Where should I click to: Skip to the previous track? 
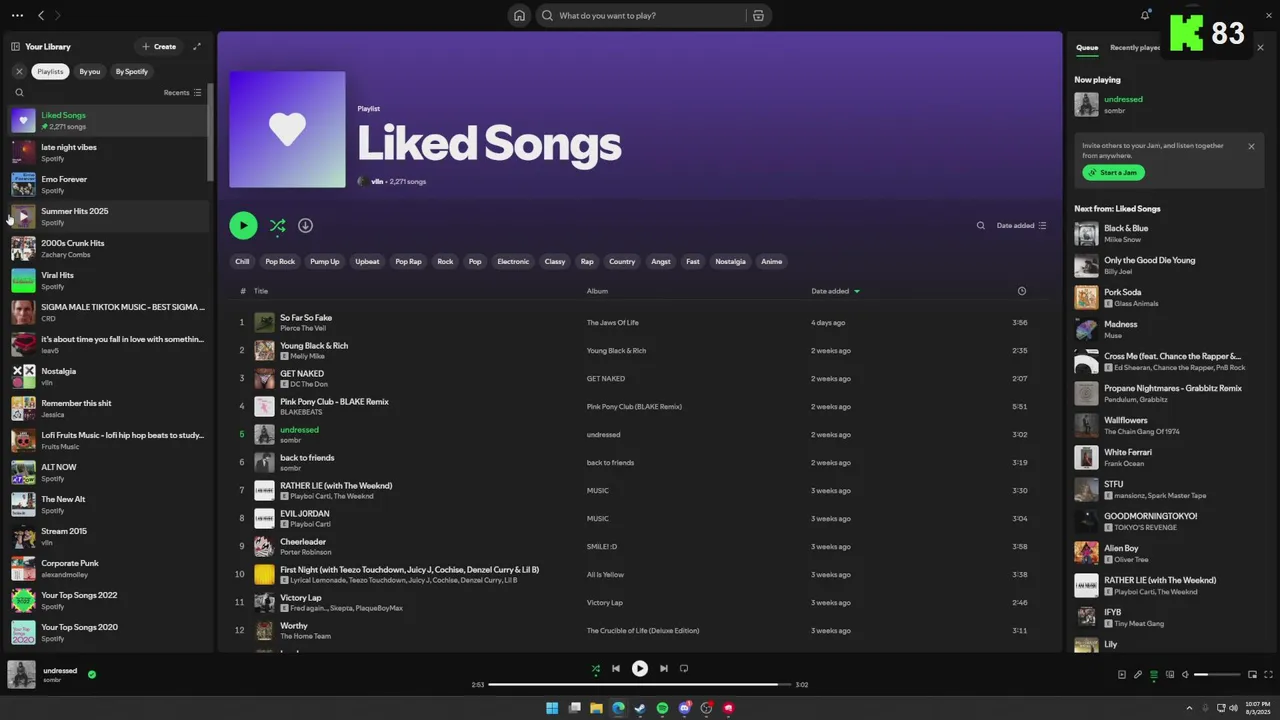[x=616, y=668]
